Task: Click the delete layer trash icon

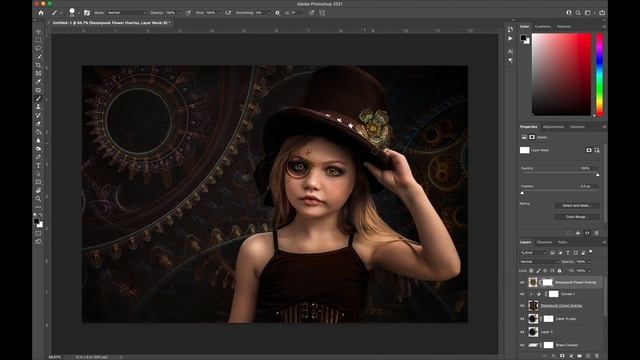Action: 597,356
